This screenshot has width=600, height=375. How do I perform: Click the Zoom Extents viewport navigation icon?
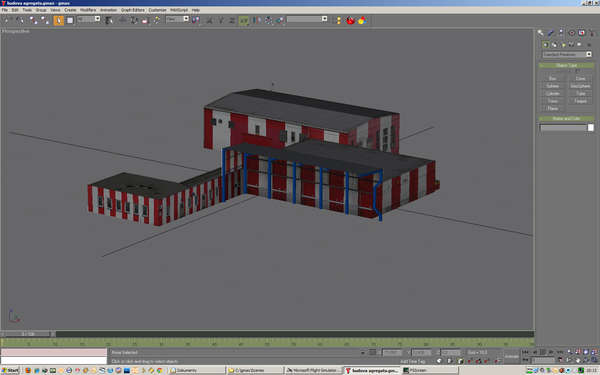click(x=586, y=352)
